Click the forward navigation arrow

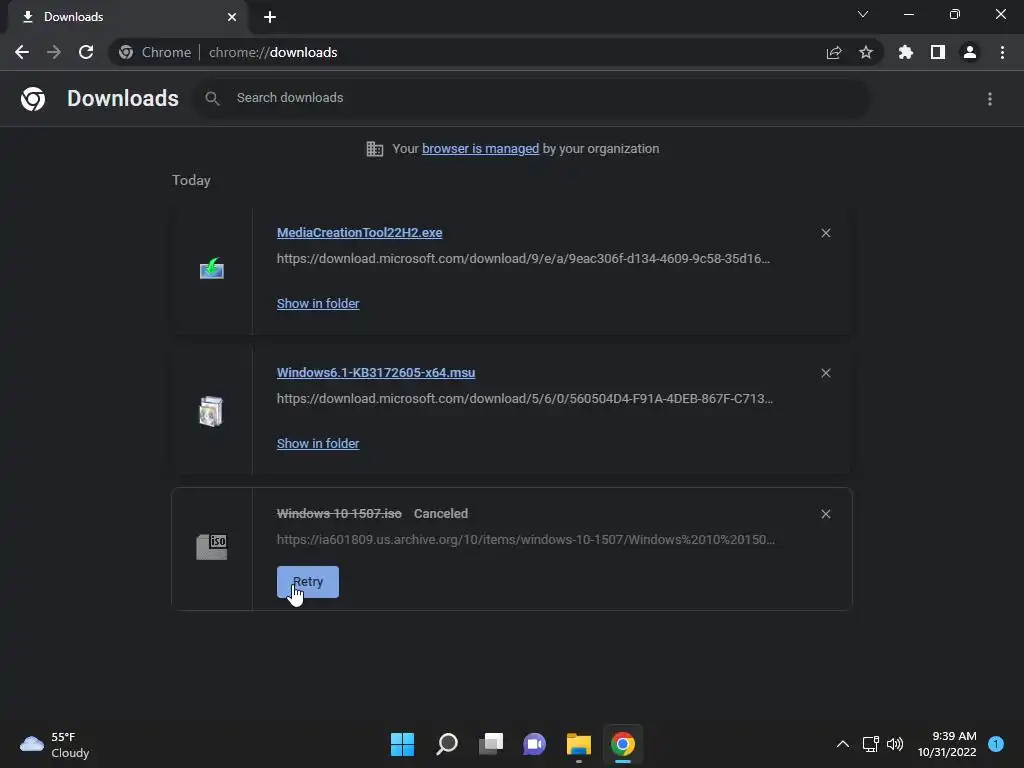click(54, 52)
